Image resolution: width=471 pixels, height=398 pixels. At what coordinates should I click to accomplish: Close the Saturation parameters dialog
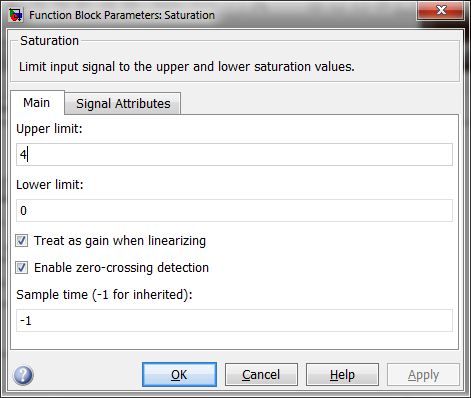(x=441, y=10)
